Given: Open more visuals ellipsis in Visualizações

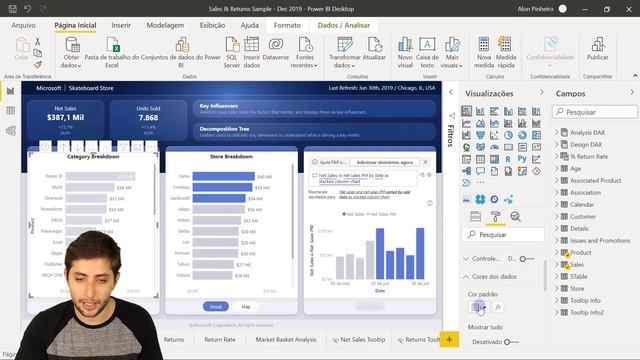Looking at the screenshot, I should [480, 182].
